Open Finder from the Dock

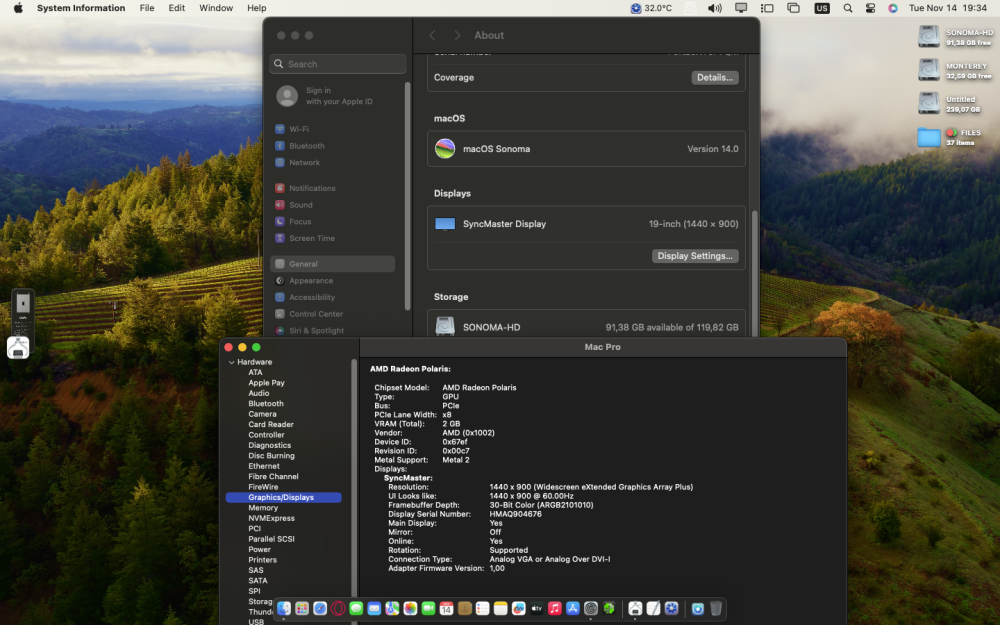pyautogui.click(x=284, y=608)
